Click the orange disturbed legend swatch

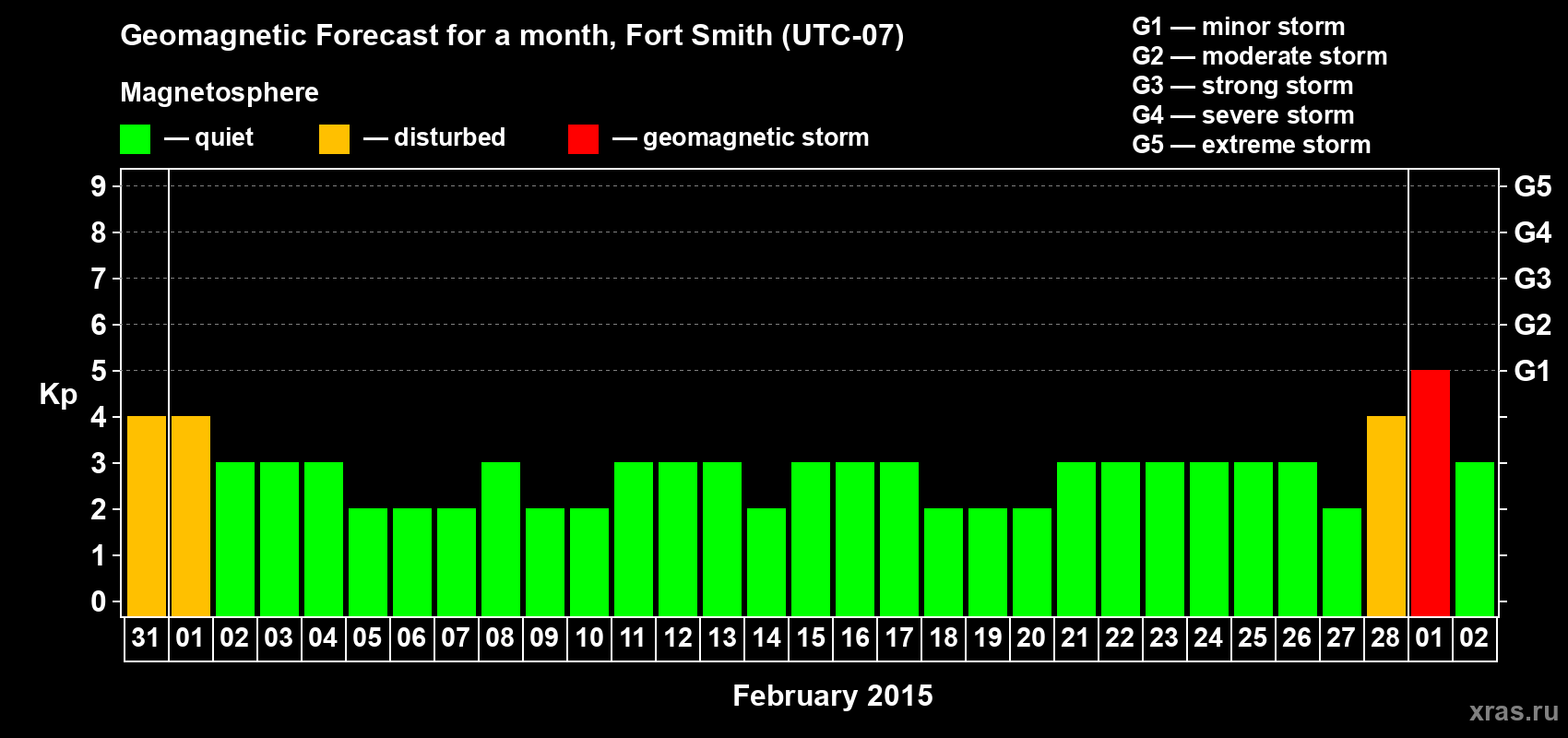tap(334, 139)
